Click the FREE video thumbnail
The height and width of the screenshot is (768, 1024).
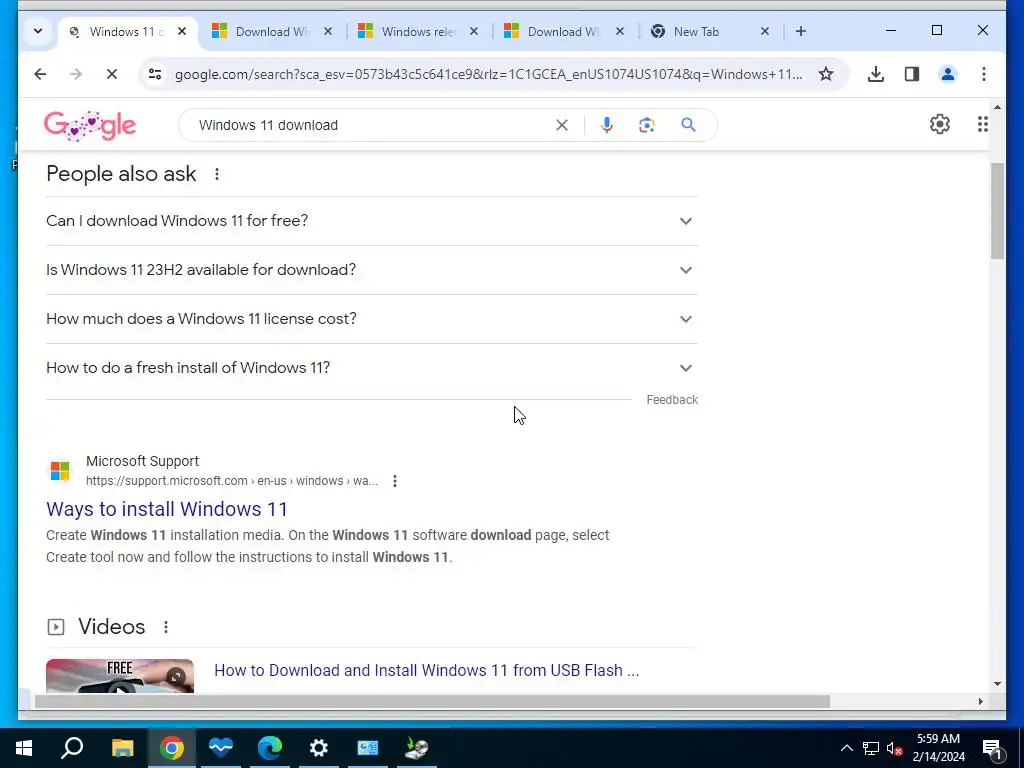point(120,676)
